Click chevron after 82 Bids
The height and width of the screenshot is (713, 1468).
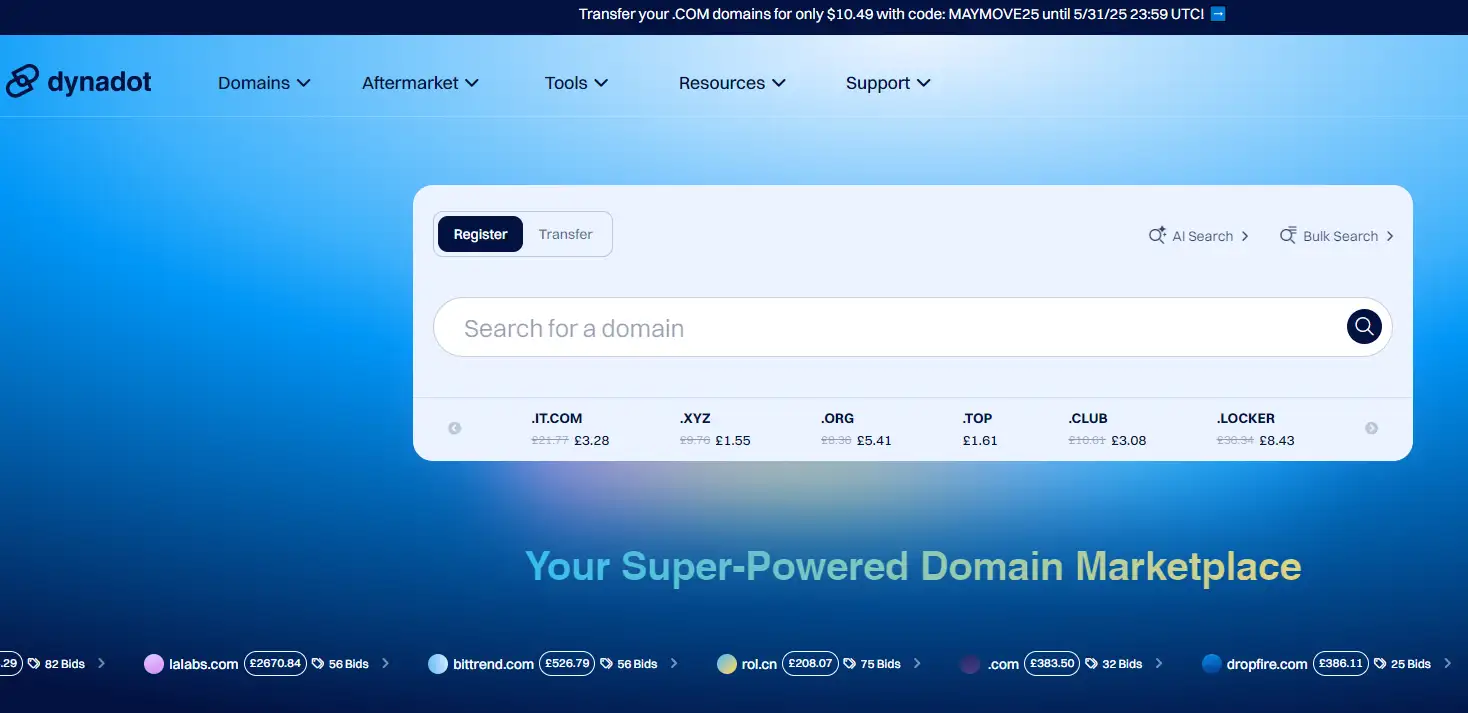pos(102,663)
